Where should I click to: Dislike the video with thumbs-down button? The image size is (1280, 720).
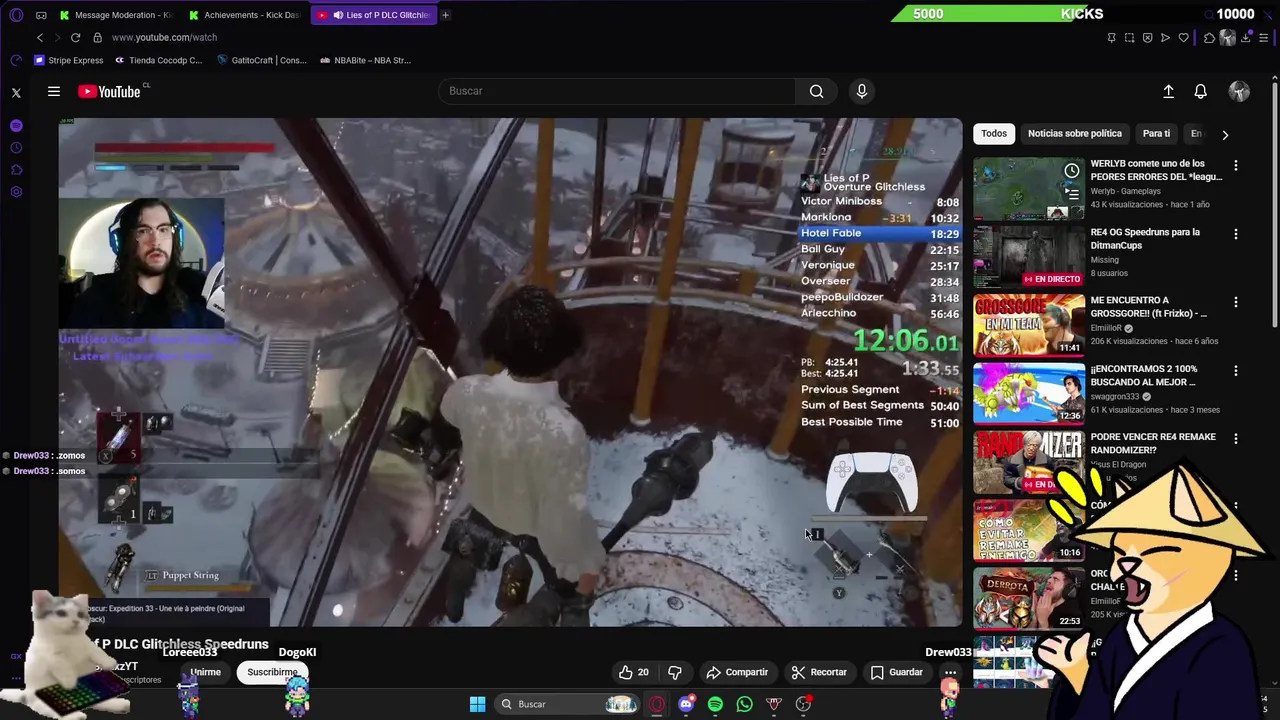pyautogui.click(x=675, y=672)
